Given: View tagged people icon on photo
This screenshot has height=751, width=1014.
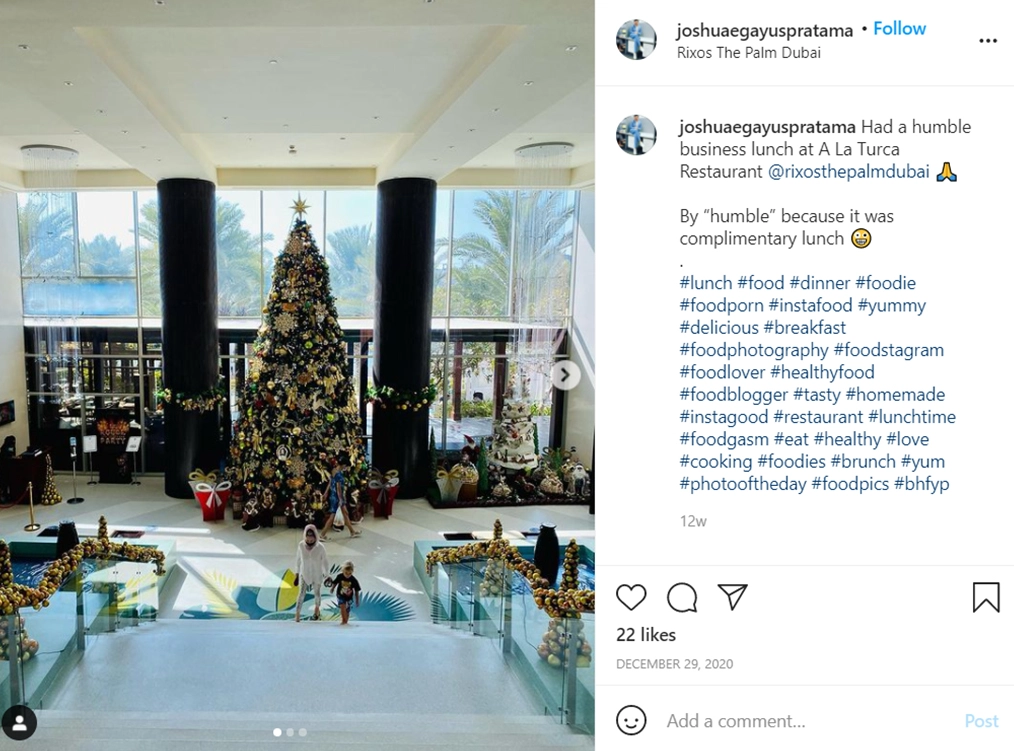Looking at the screenshot, I should [19, 723].
